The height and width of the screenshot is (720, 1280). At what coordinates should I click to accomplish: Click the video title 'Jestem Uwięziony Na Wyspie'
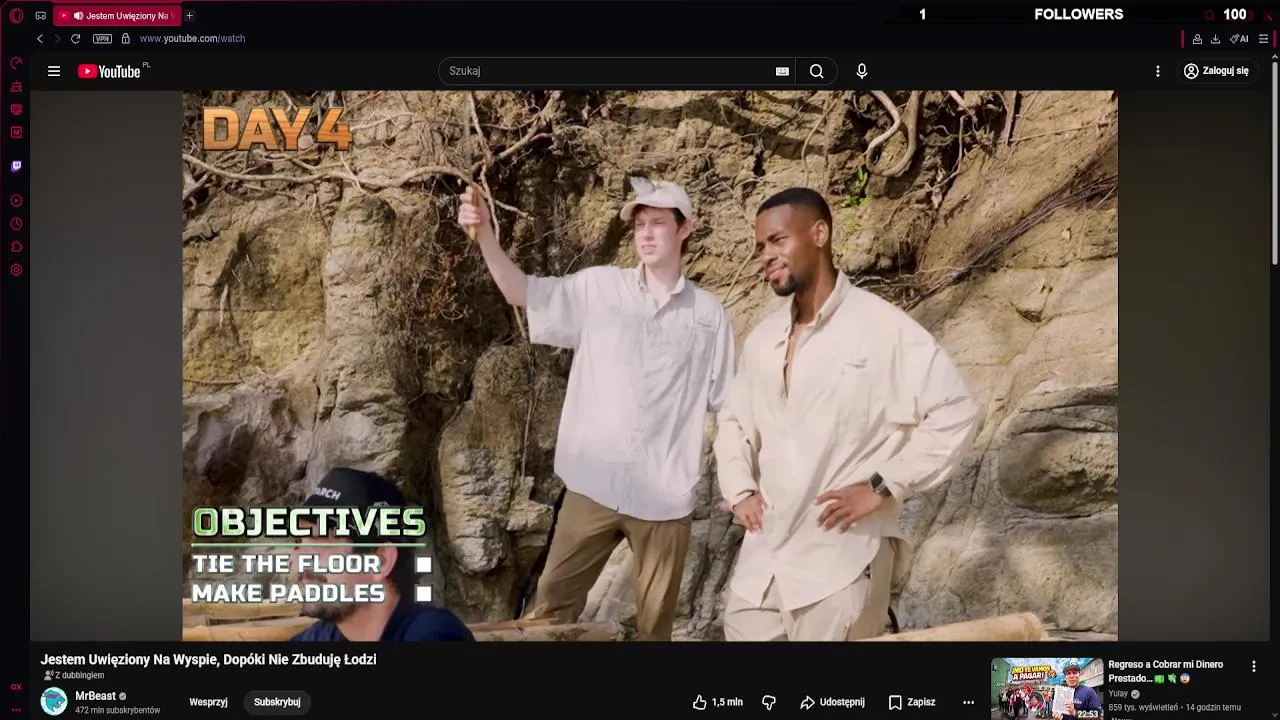pyautogui.click(x=208, y=660)
